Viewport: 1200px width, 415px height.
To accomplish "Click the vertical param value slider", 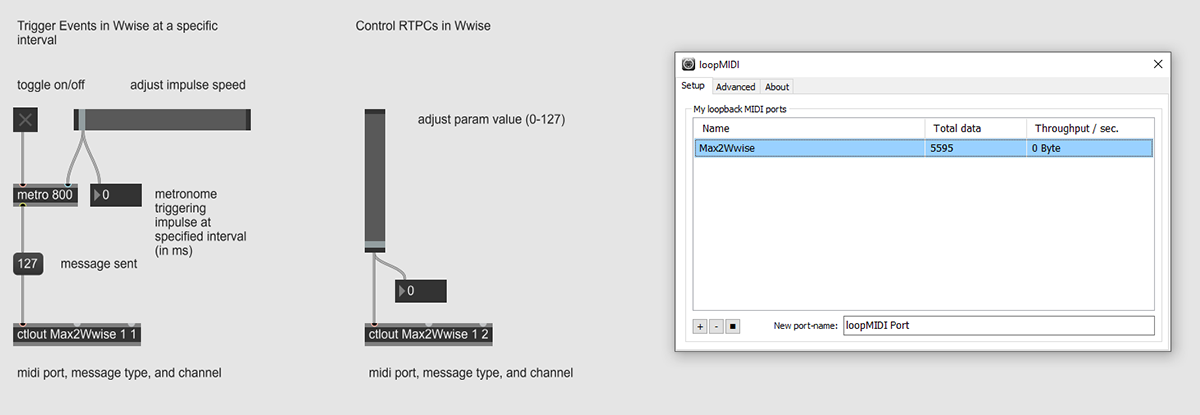I will point(375,180).
